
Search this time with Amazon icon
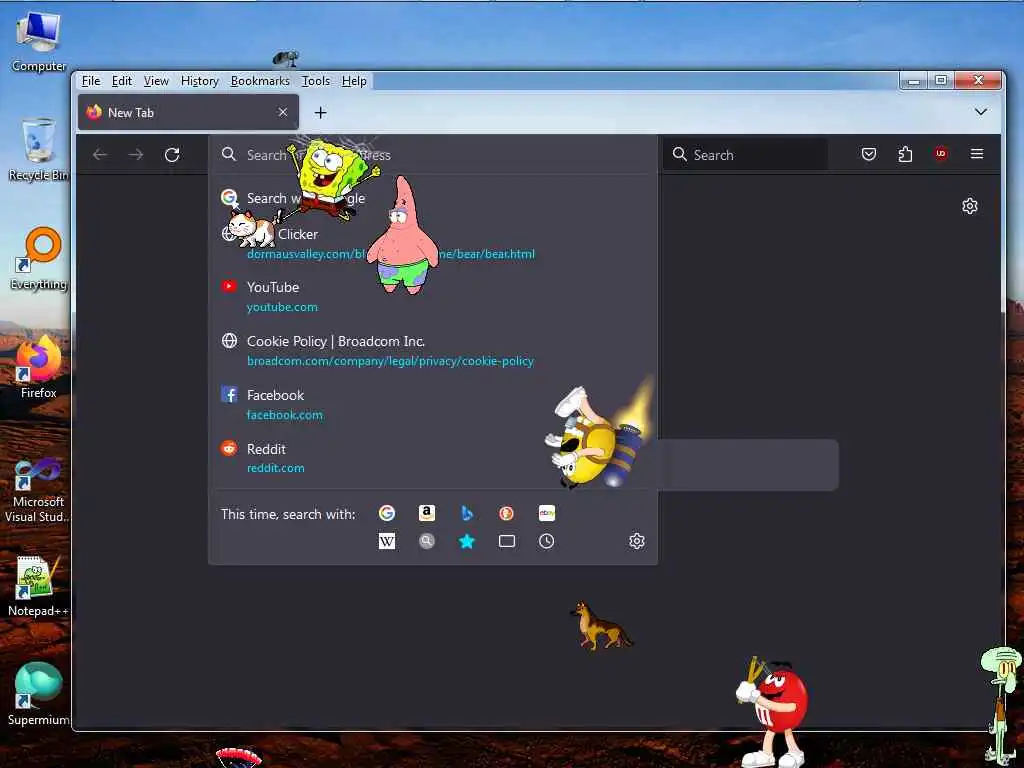(426, 513)
